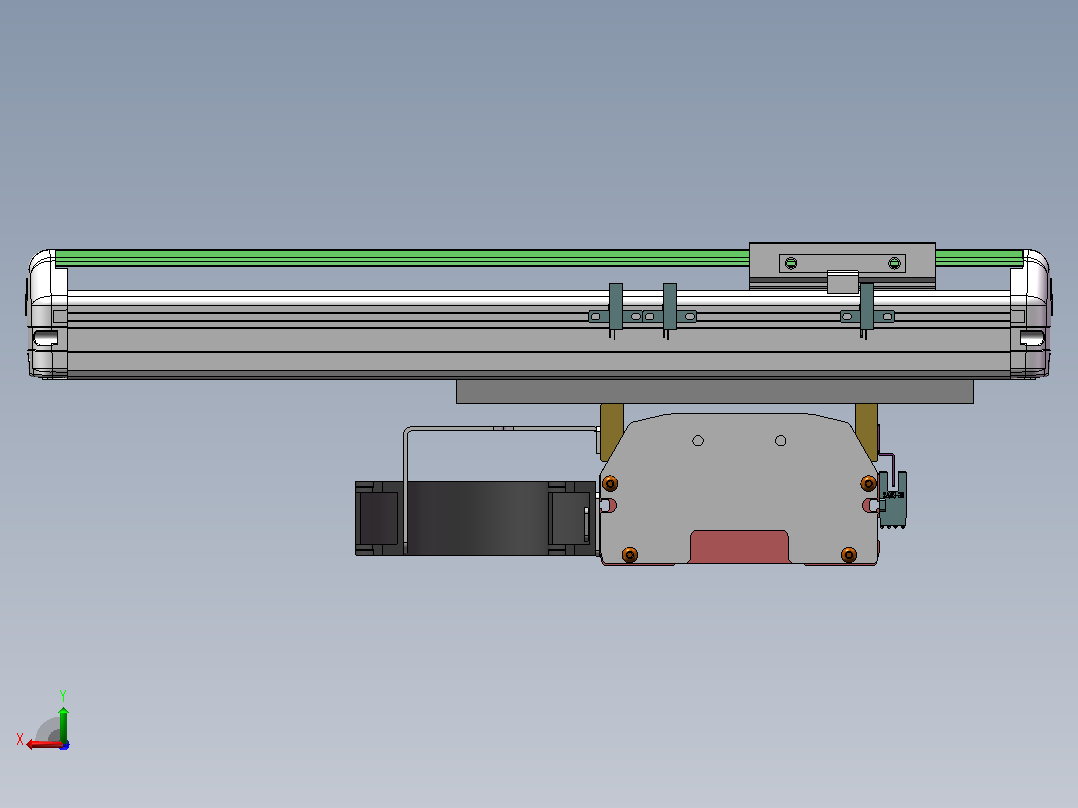Screen dimensions: 1078x808
Task: Click the right gold support bracket under base plate
Action: [x=867, y=430]
